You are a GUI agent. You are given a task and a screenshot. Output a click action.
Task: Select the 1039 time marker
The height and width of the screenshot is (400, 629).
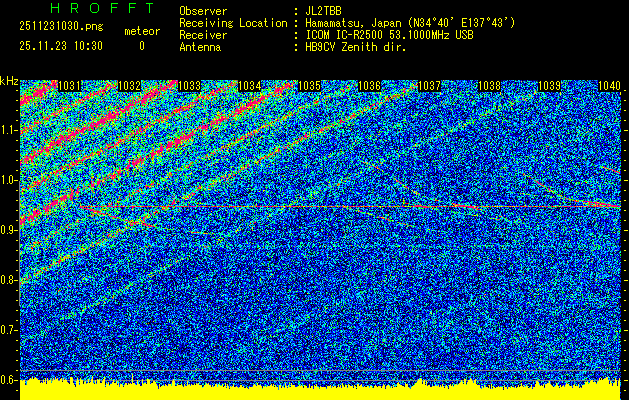pyautogui.click(x=549, y=86)
